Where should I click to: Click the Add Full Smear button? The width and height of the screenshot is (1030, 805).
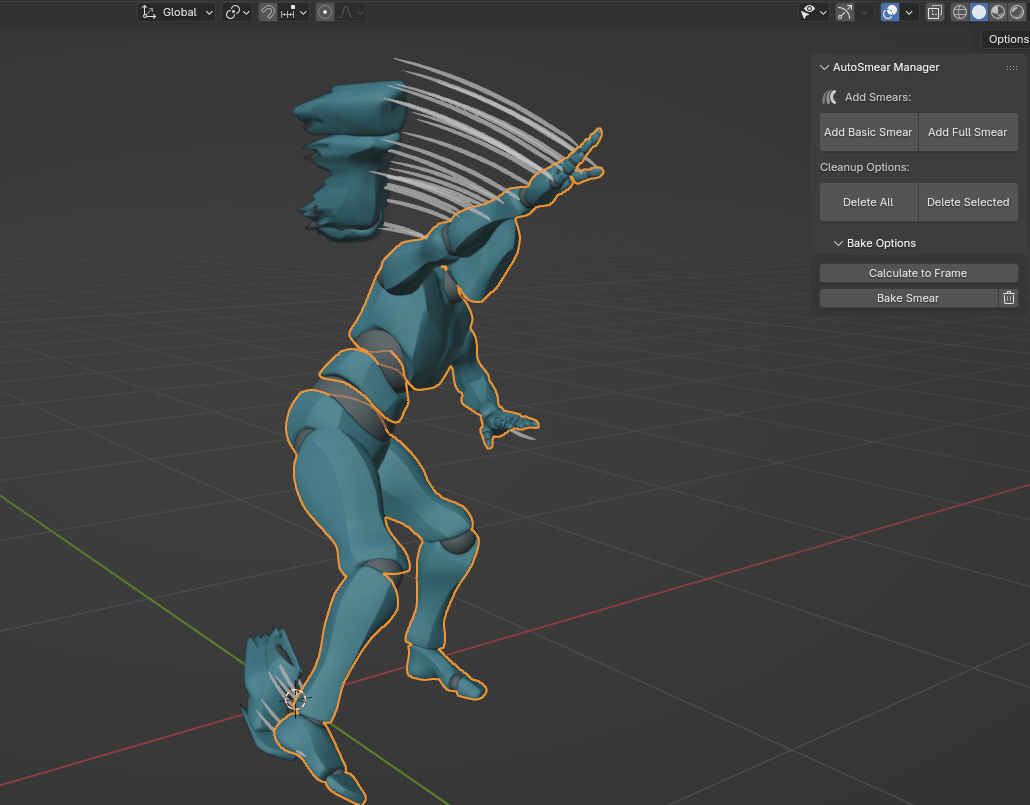point(968,132)
